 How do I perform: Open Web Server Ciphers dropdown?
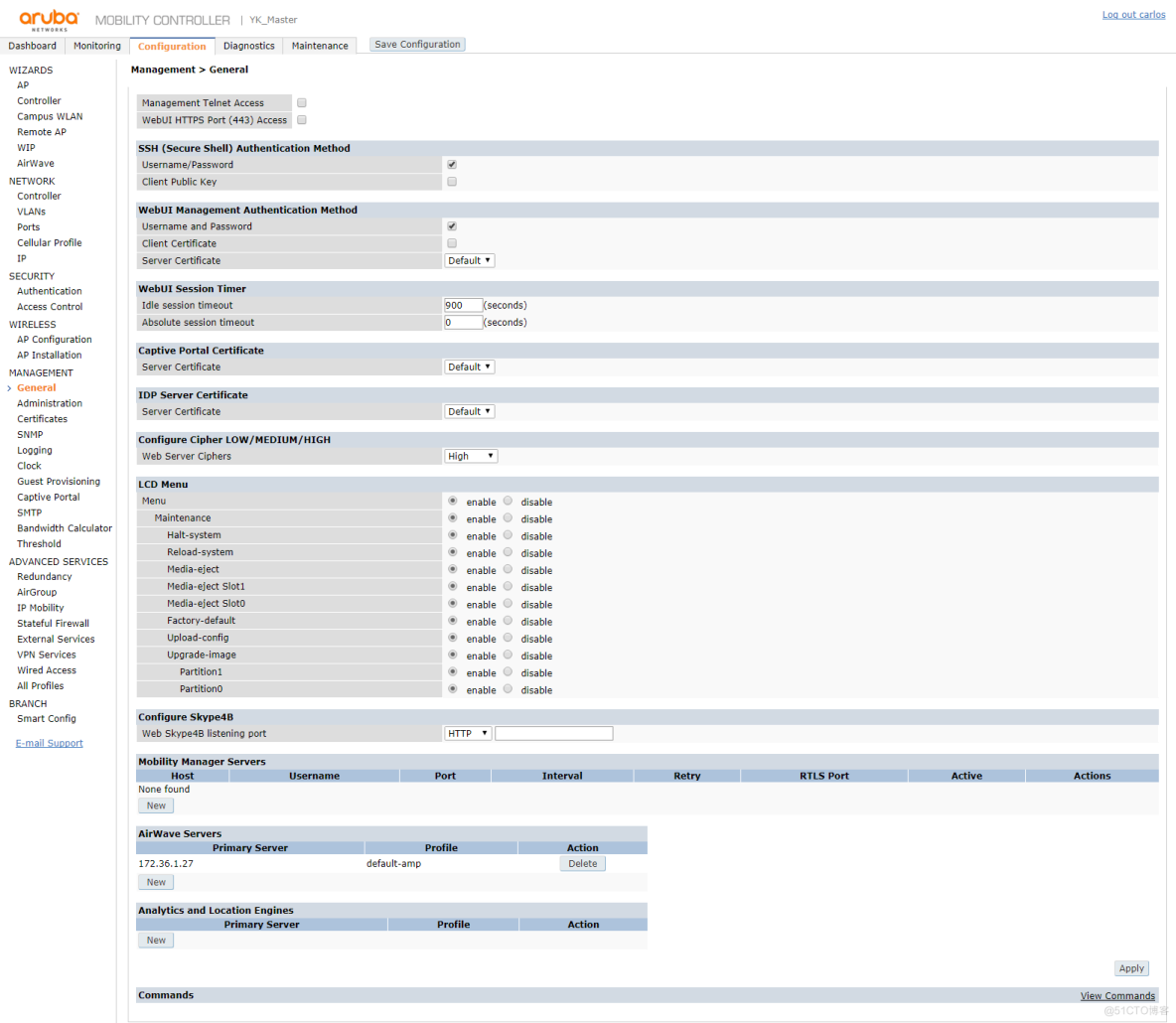471,456
